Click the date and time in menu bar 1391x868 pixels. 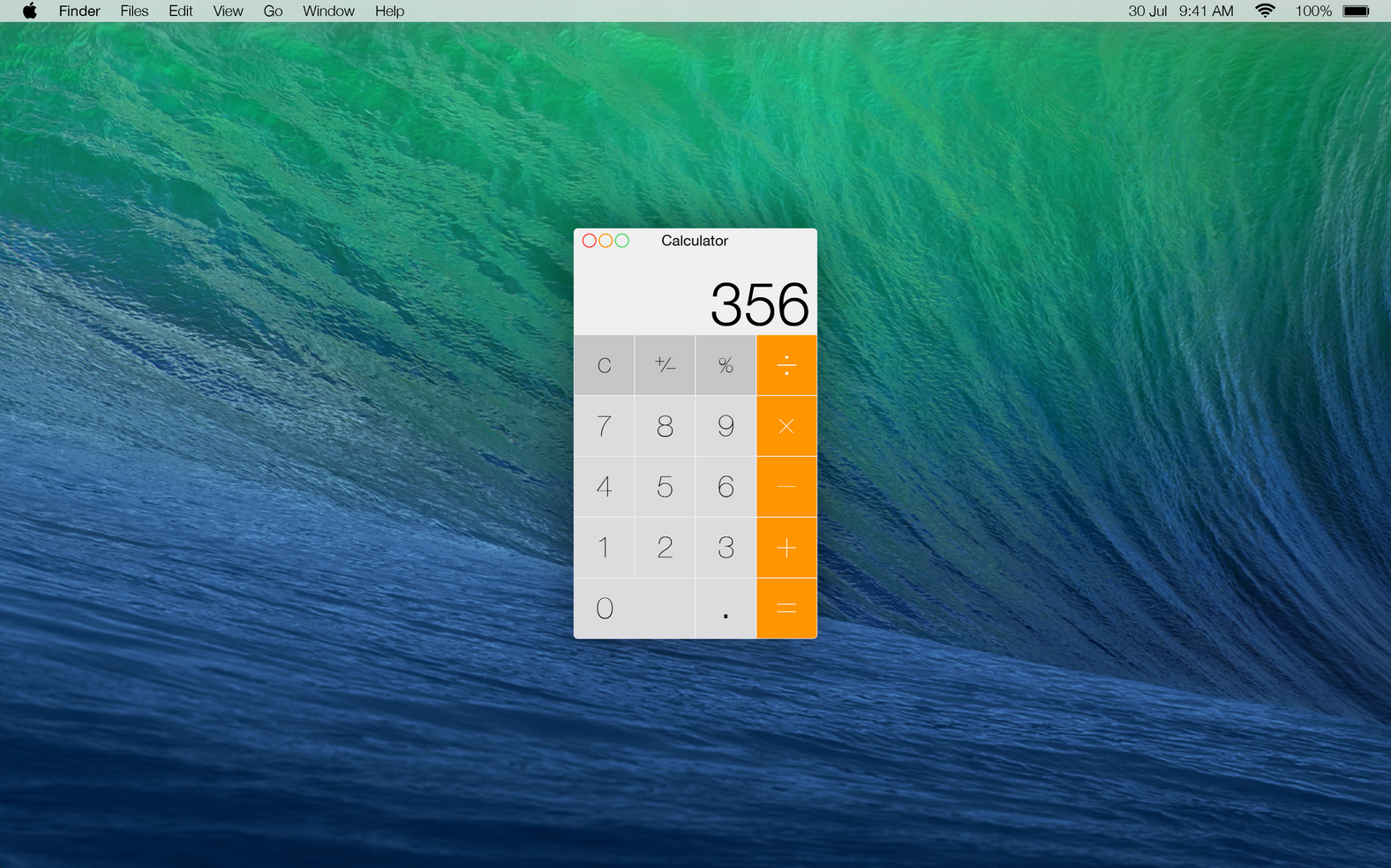tap(1180, 11)
